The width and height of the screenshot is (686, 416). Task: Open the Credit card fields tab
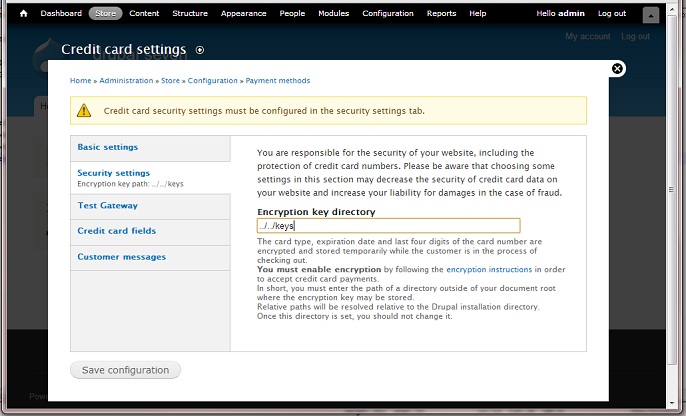[117, 231]
